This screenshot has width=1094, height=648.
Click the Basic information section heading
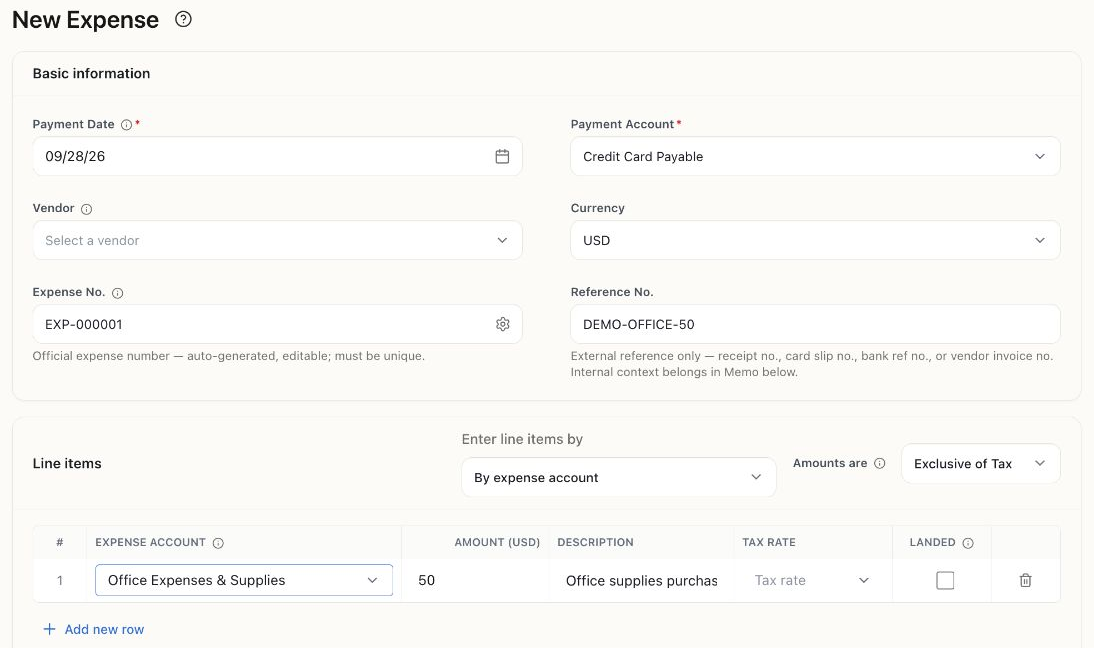point(91,73)
